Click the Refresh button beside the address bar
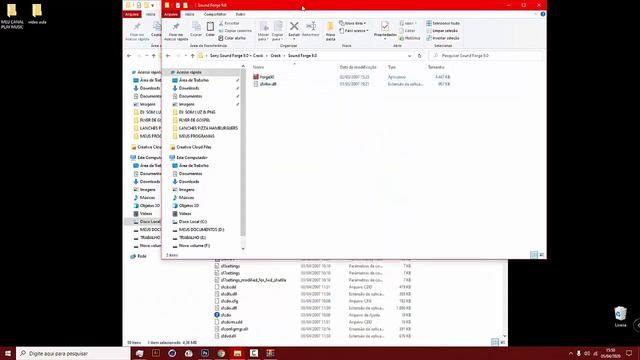This screenshot has height=360, width=640. point(419,56)
